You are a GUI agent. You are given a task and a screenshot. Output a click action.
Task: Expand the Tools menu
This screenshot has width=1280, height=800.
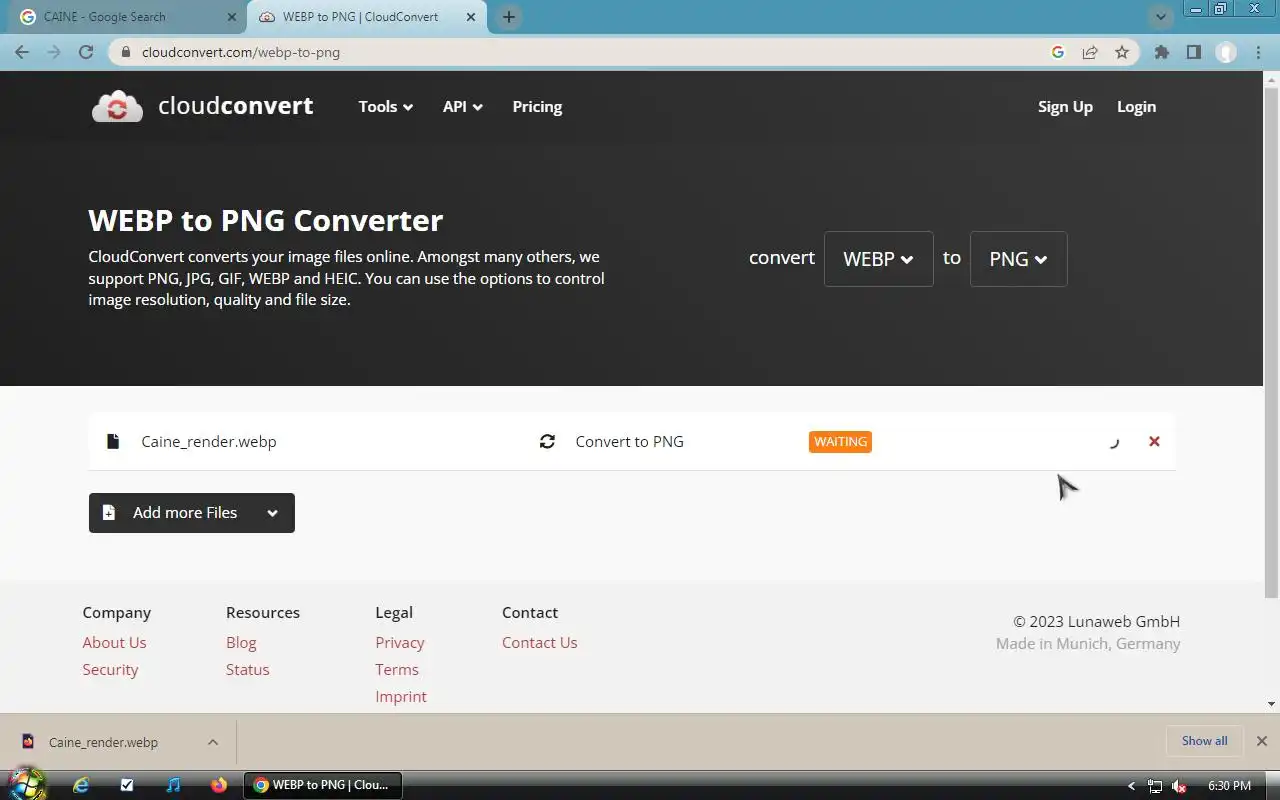pyautogui.click(x=386, y=107)
